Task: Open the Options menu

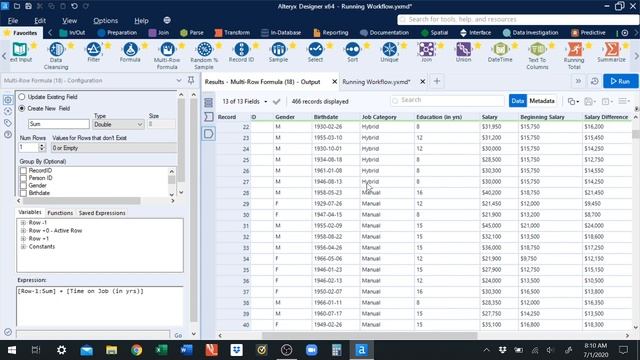Action: [x=105, y=20]
